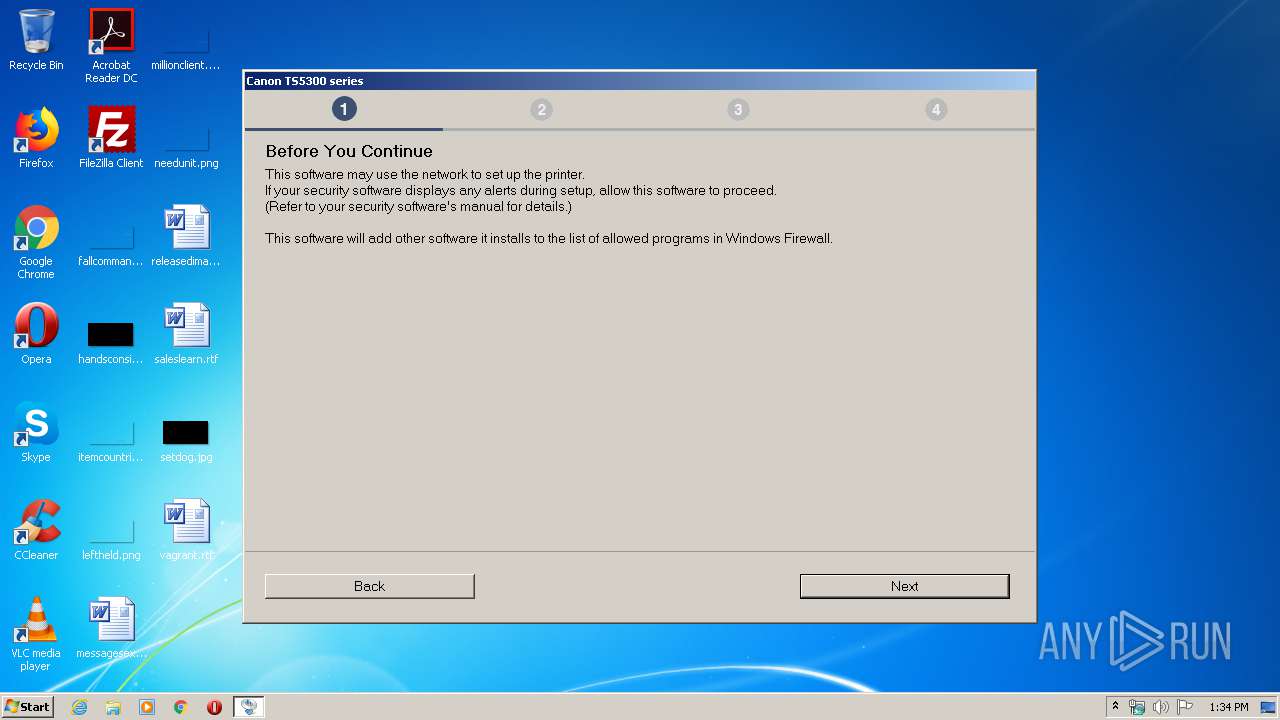Open network status tray icon
Viewport: 1280px width, 720px height.
point(1137,707)
